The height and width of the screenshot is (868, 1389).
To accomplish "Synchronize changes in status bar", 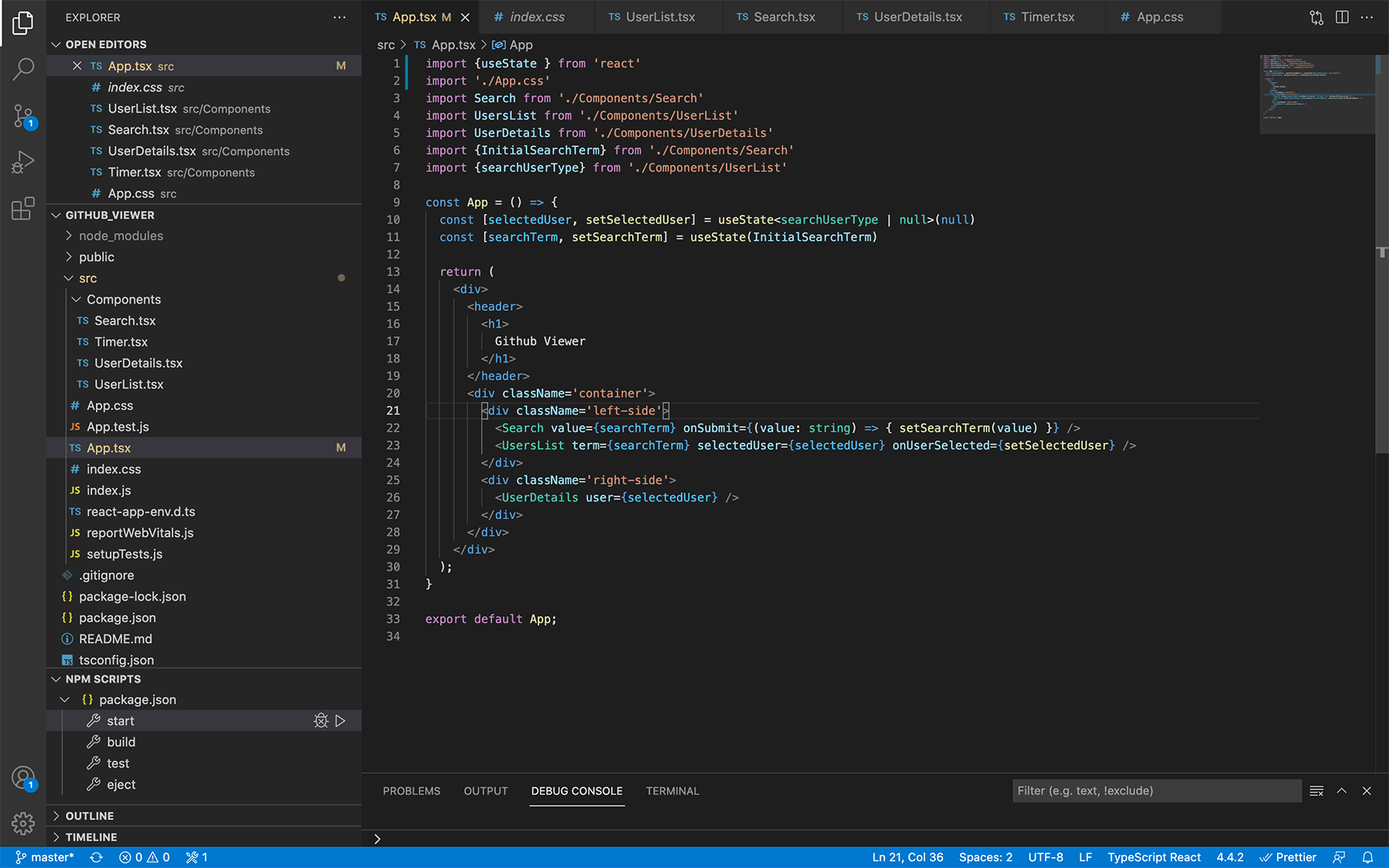I will coord(96,857).
